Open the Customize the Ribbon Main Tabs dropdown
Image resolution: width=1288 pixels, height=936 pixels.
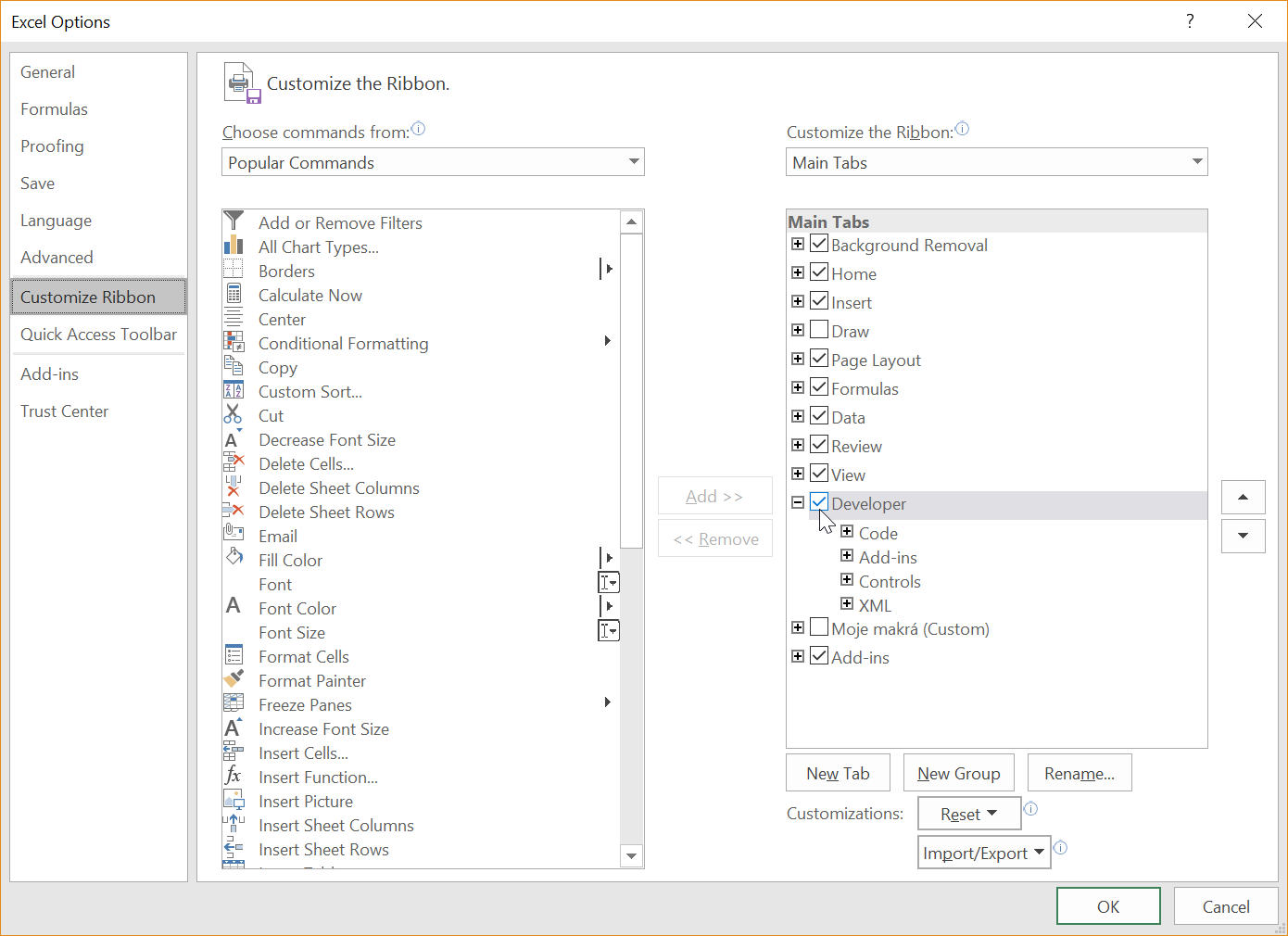(x=997, y=162)
